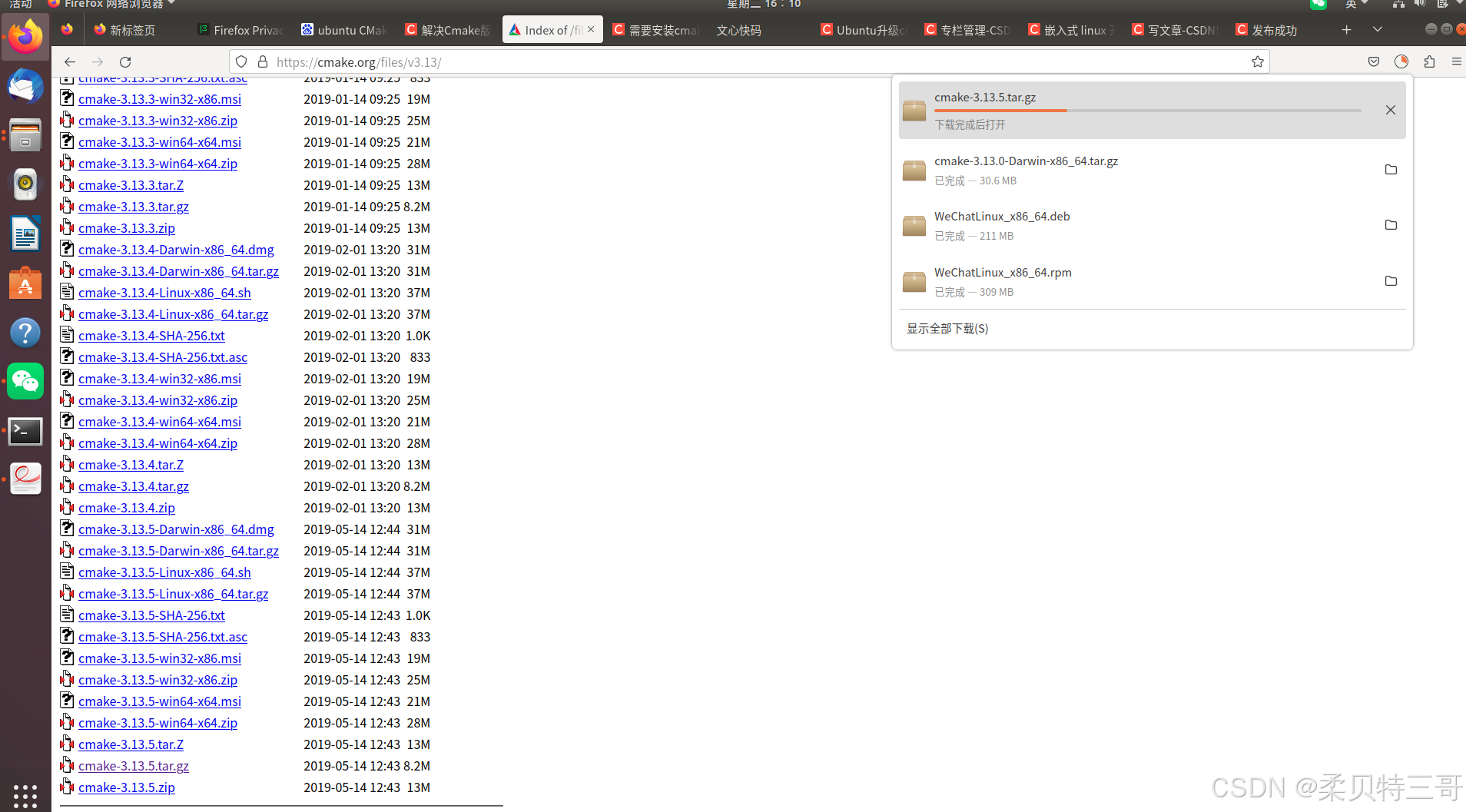Show WeChatLinux_x86_64.rpm in folder
Screen dimensions: 1466x812
[x=1390, y=281]
